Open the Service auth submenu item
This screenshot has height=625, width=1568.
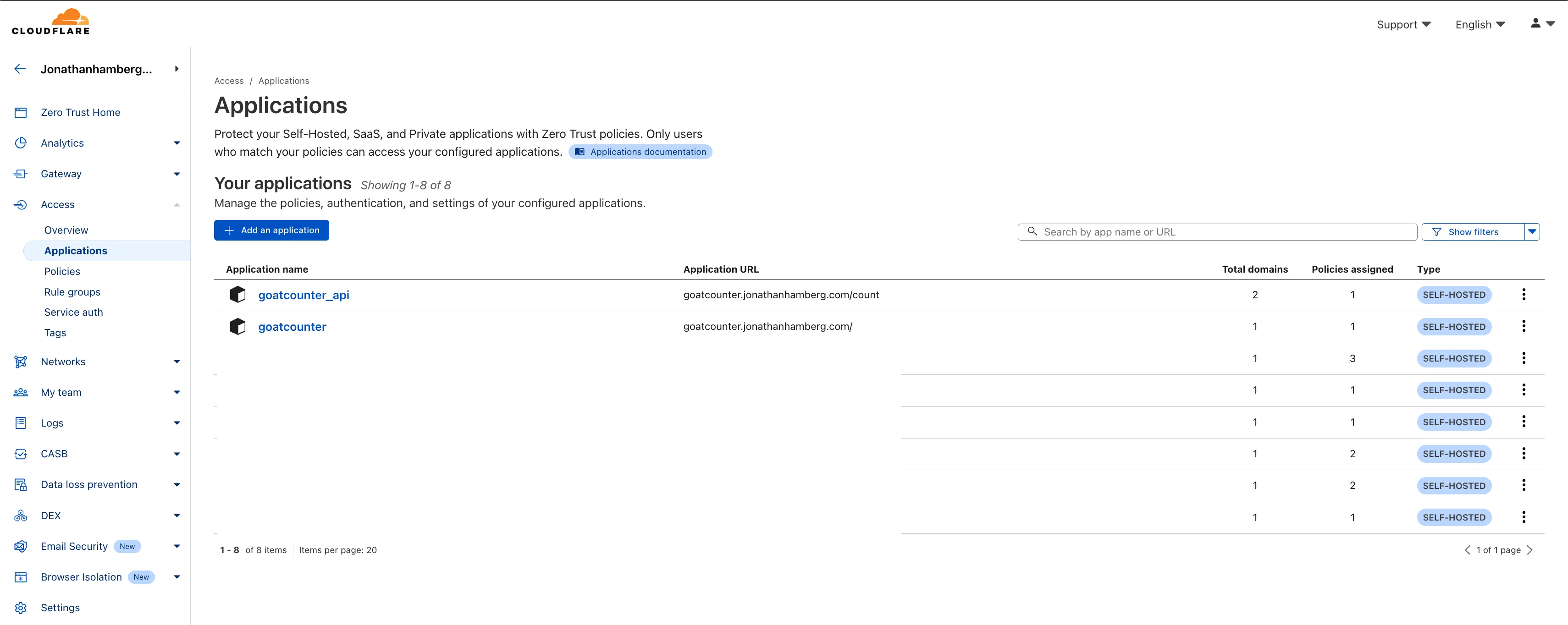[x=73, y=312]
